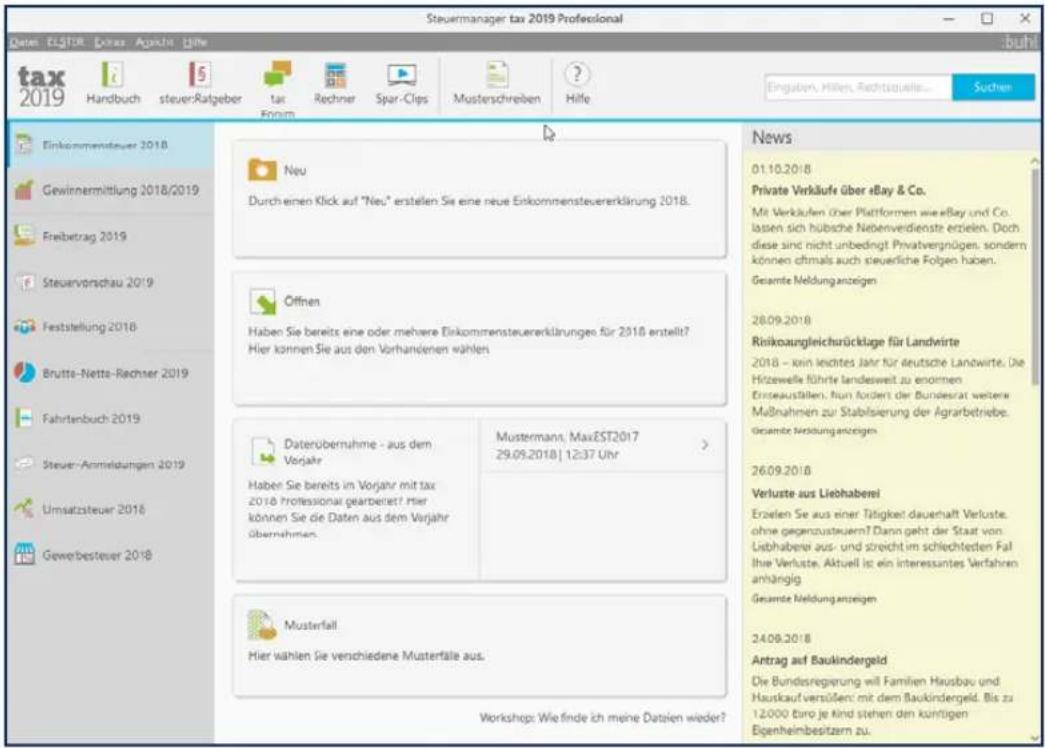Maximize the Steuermanager window
The image size is (1045, 748).
coord(987,19)
